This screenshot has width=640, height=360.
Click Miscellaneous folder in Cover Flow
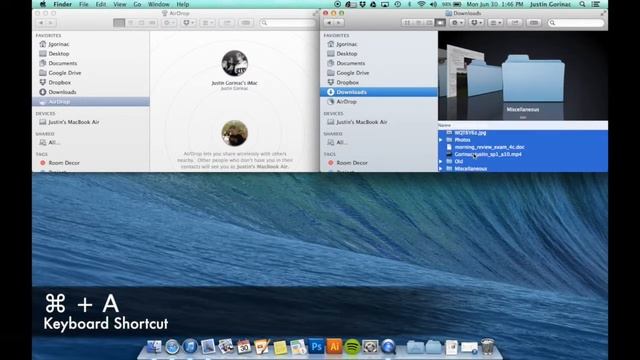533,79
